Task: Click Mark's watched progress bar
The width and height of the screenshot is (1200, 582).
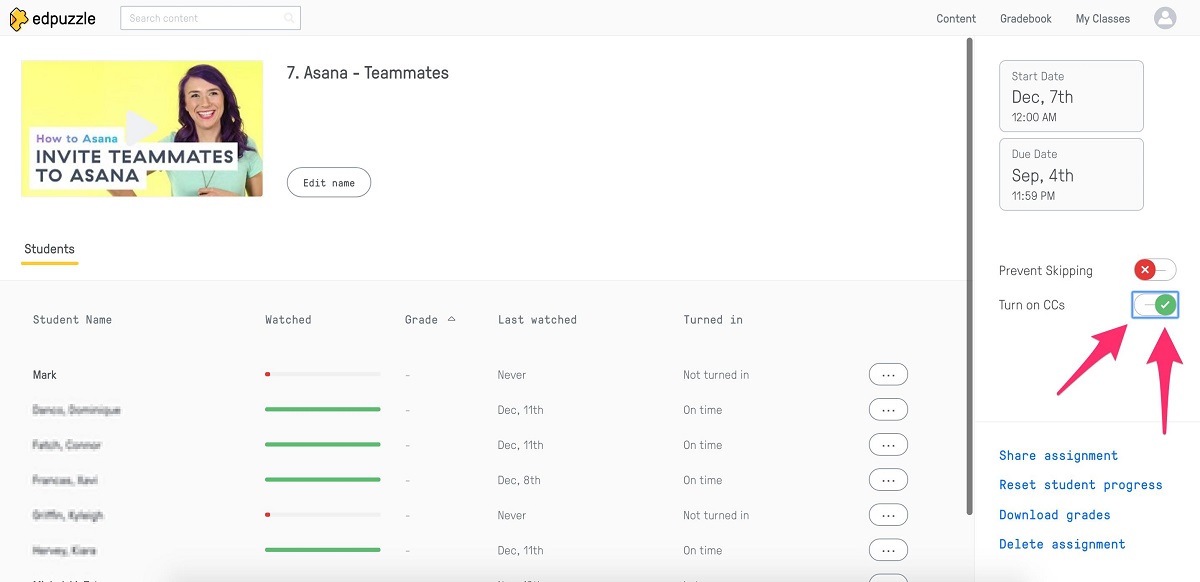Action: point(322,374)
